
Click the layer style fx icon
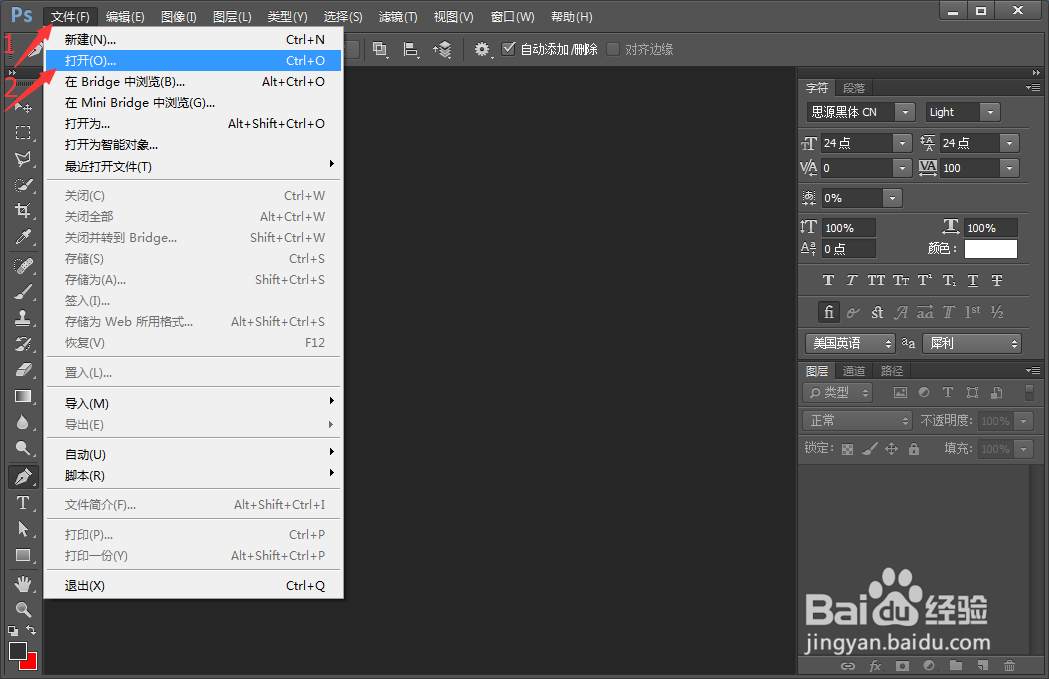point(875,666)
